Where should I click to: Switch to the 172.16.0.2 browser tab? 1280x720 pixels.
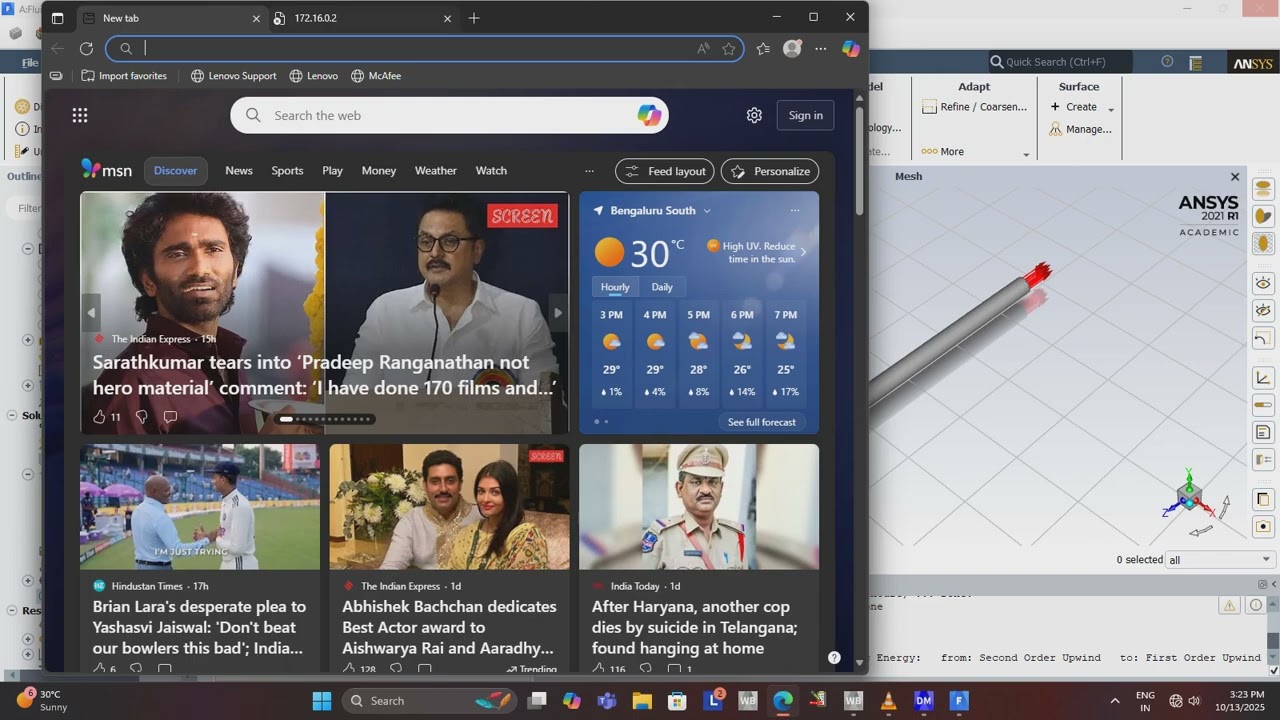[x=361, y=18]
